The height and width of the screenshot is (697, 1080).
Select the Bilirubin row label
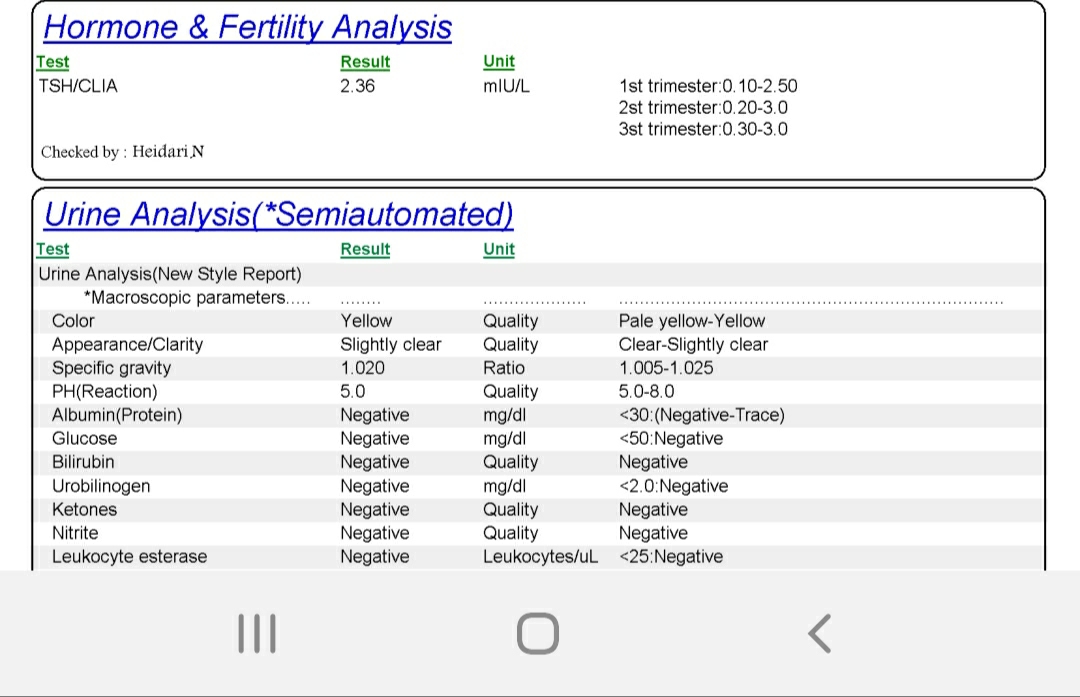(x=83, y=462)
